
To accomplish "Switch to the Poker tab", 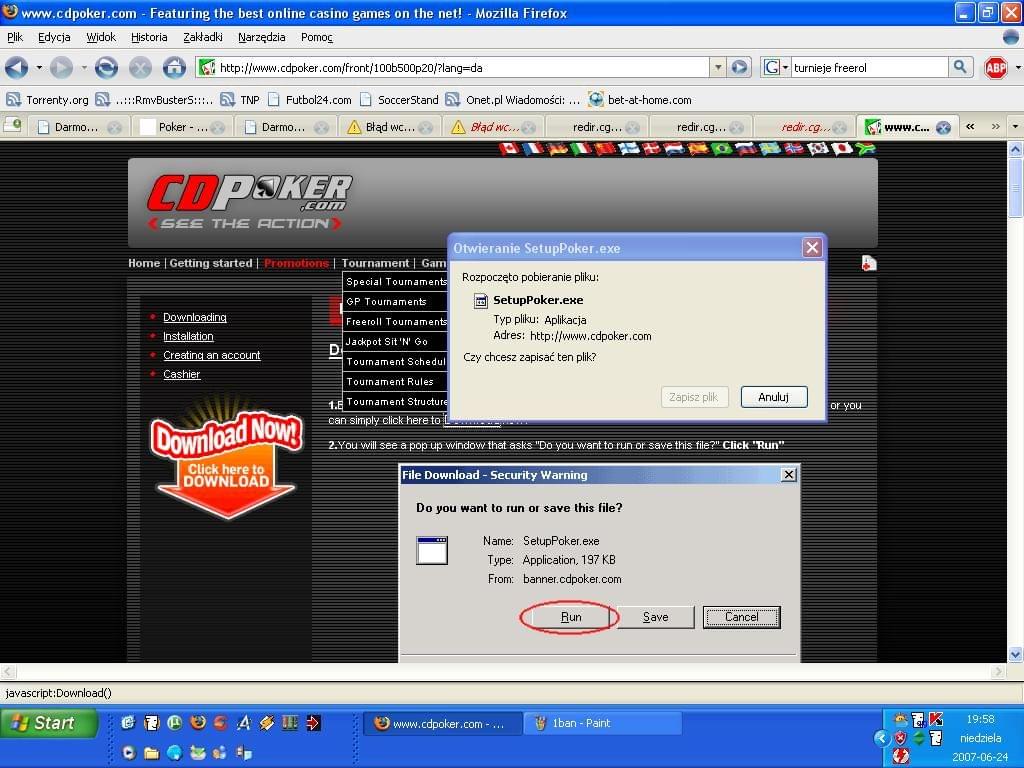I will (182, 127).
